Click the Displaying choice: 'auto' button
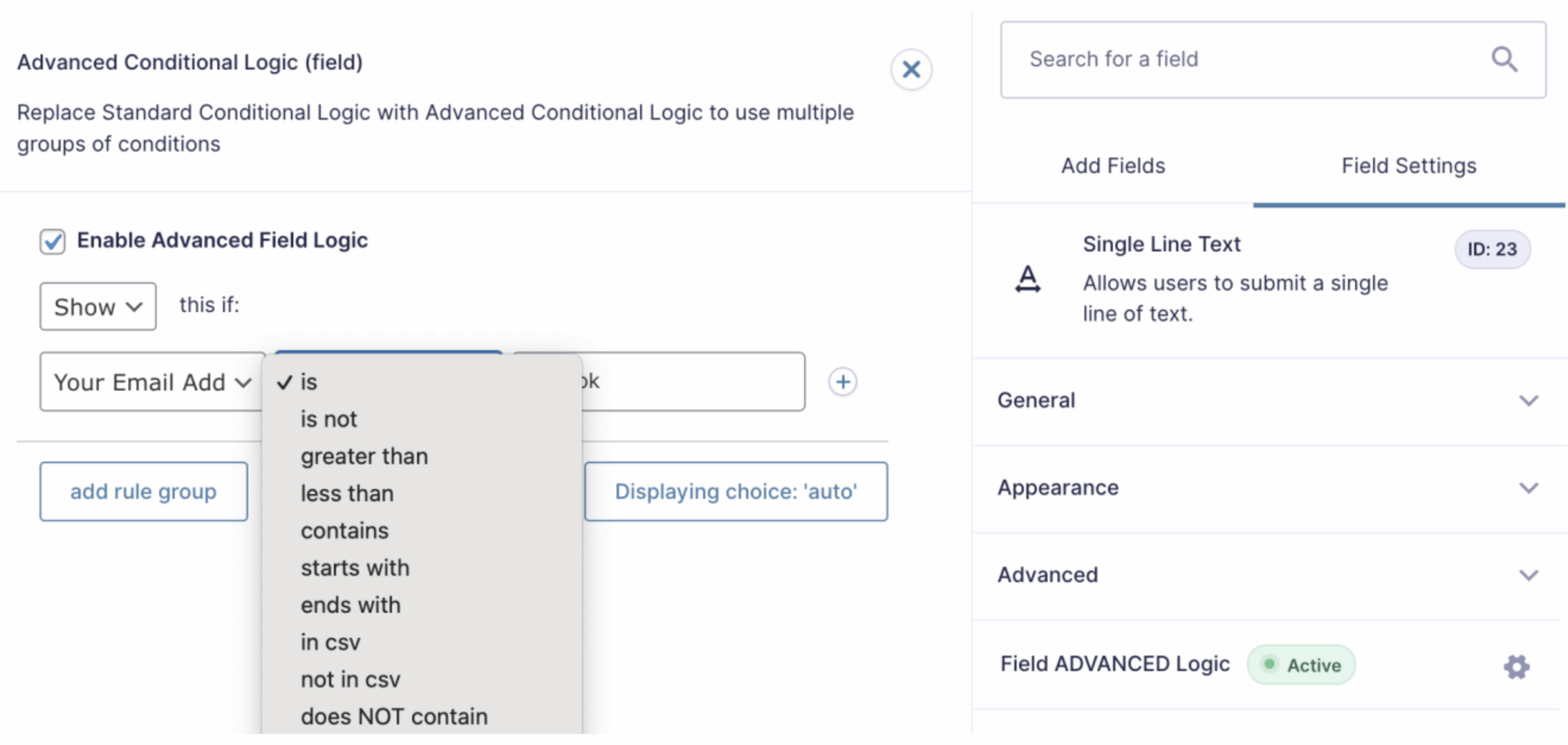Viewport: 1568px width, 745px height. point(736,491)
